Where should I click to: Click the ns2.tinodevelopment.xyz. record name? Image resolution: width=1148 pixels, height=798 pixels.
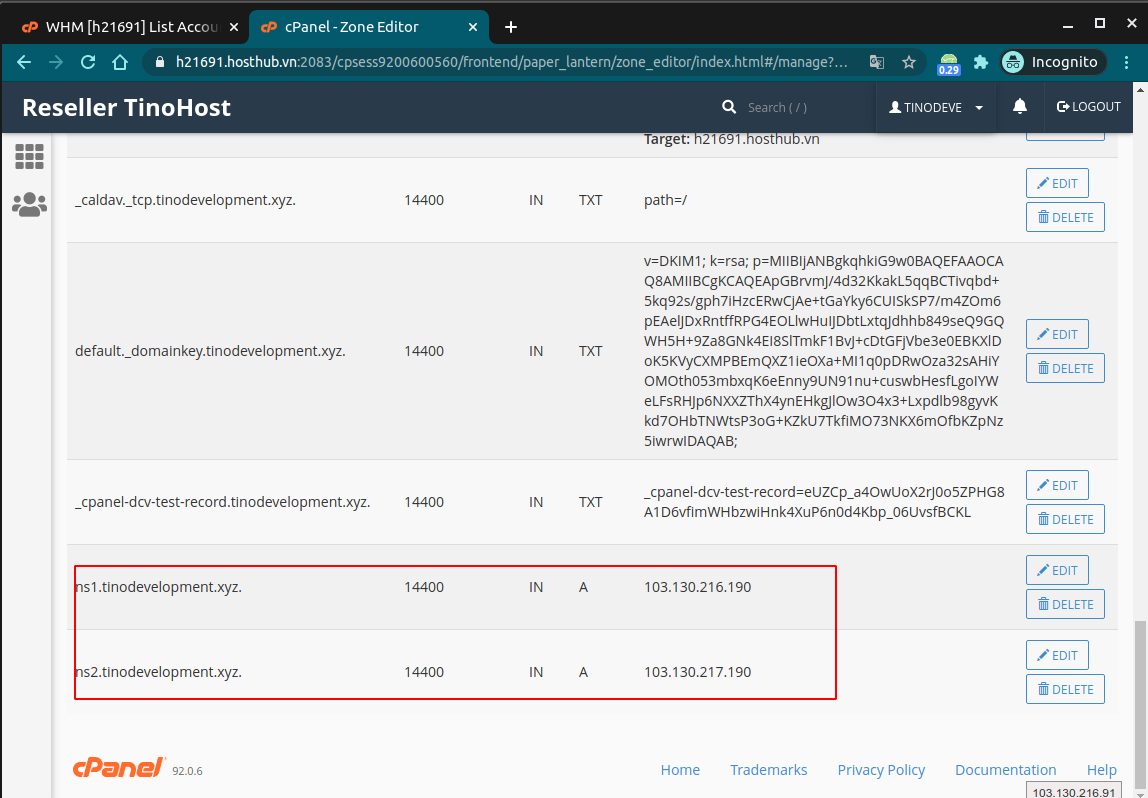point(158,672)
